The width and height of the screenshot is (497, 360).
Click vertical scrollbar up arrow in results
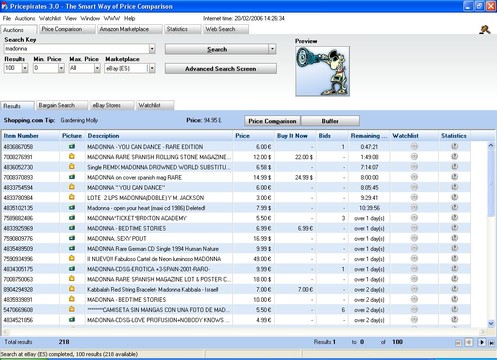coord(491,146)
